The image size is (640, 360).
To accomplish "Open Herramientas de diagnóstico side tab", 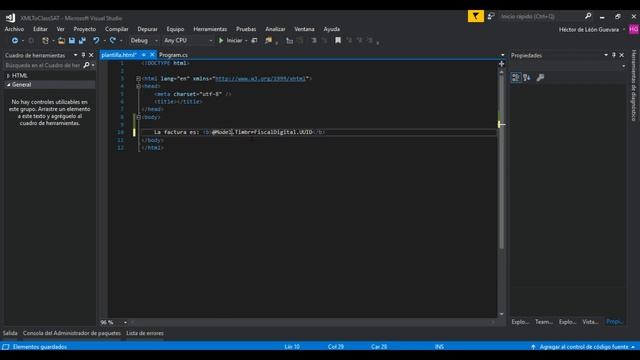I will (634, 86).
